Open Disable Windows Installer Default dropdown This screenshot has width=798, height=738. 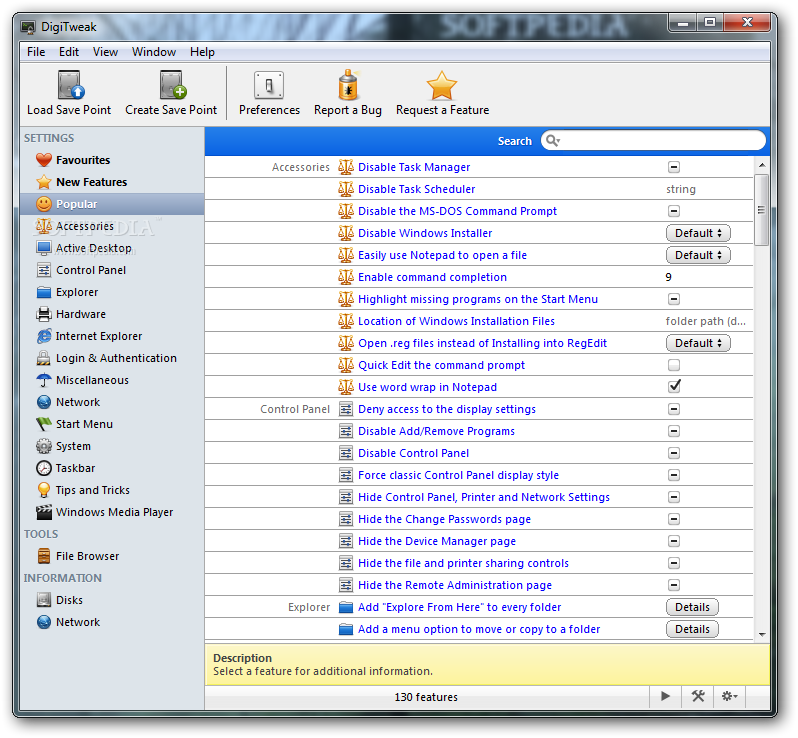(698, 233)
